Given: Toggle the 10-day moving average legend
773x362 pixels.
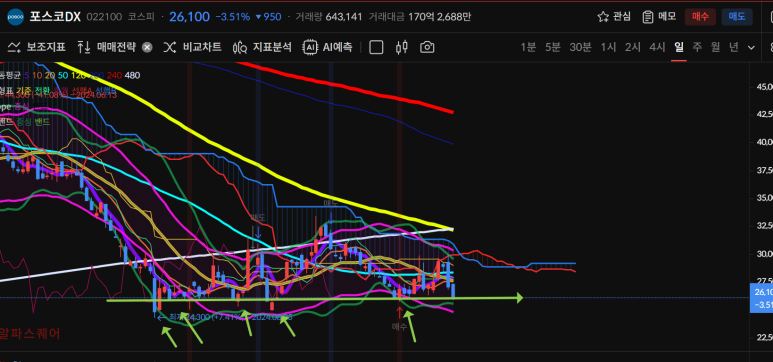Looking at the screenshot, I should coord(37,75).
